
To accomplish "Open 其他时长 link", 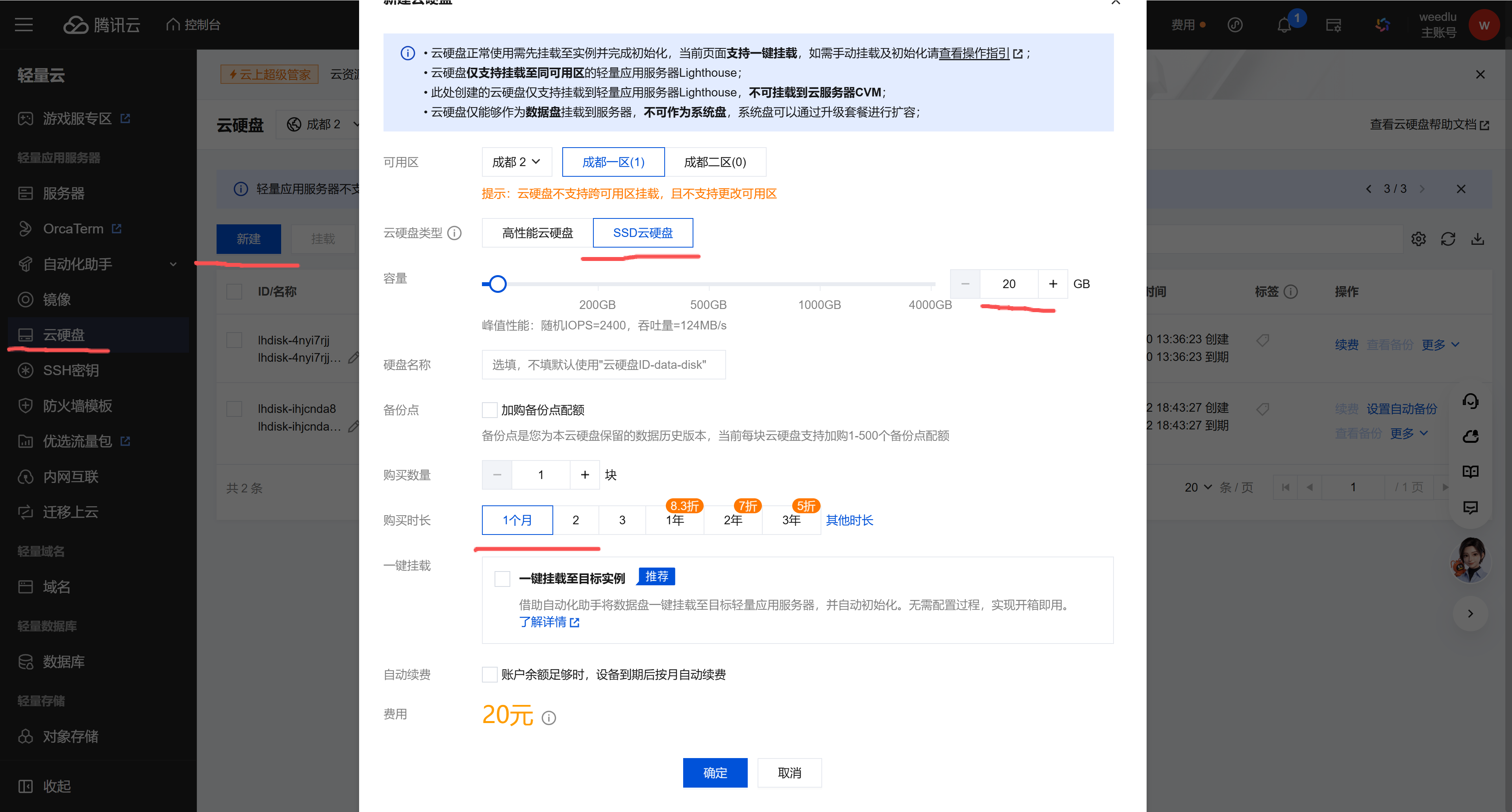I will click(849, 520).
